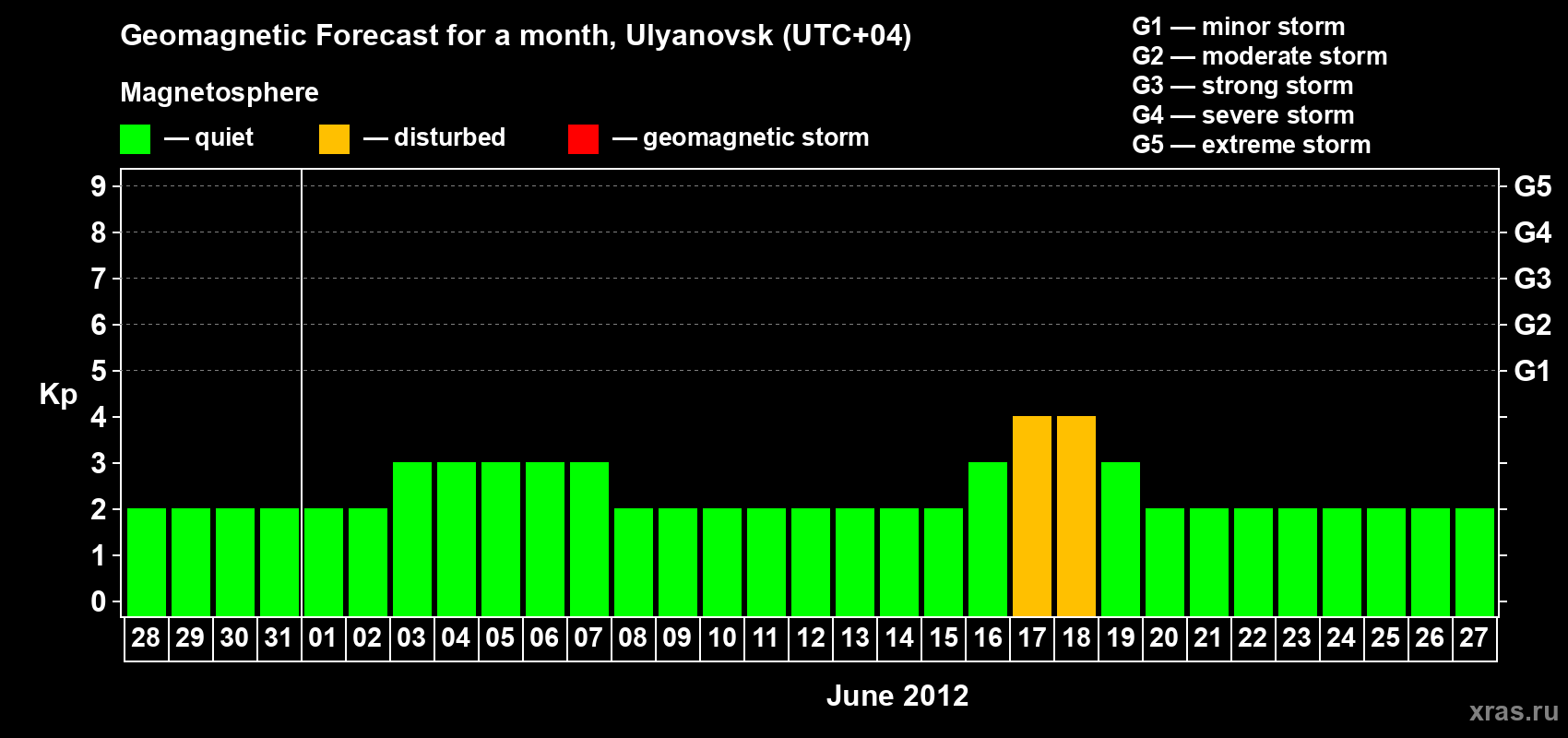Click date cell 27 on the axis
1568x738 pixels.
tap(1475, 638)
